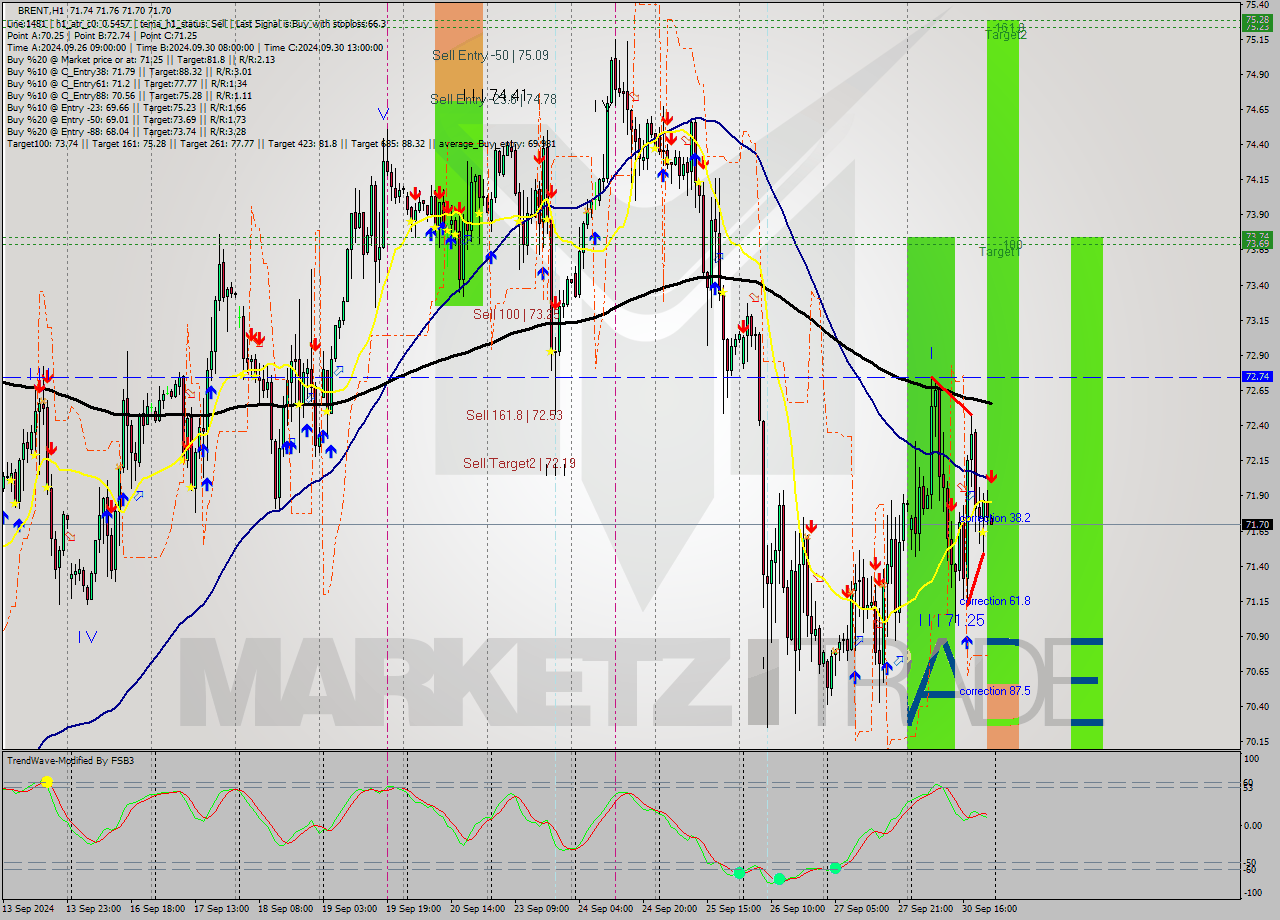
Task: Click the 'correction 61.8' label
Action: (x=995, y=601)
